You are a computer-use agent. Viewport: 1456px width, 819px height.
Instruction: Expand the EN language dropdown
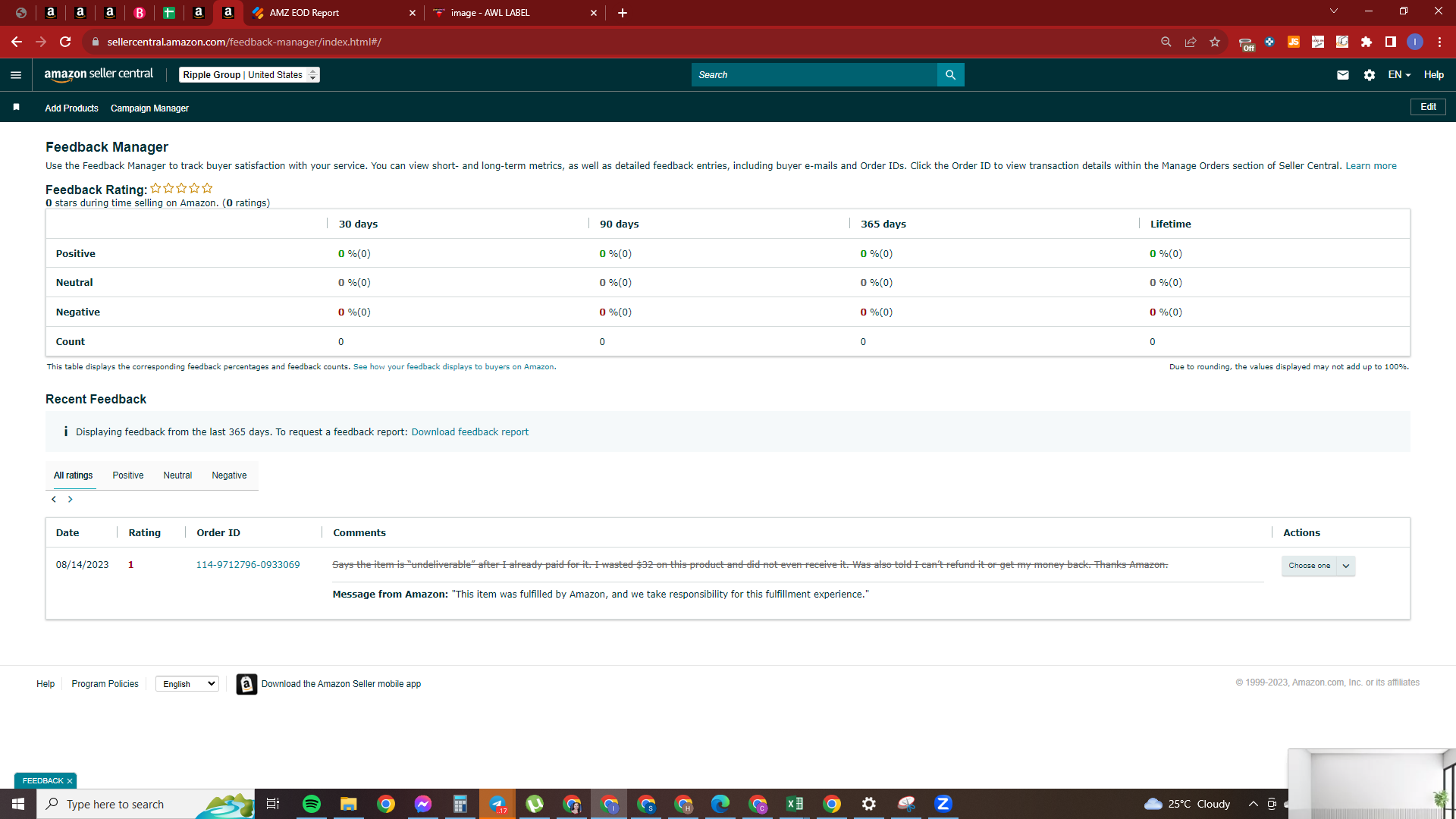[1399, 75]
